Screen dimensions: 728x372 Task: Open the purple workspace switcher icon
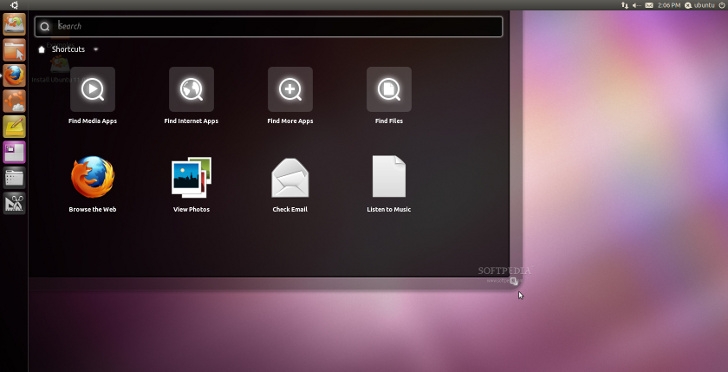tap(14, 152)
